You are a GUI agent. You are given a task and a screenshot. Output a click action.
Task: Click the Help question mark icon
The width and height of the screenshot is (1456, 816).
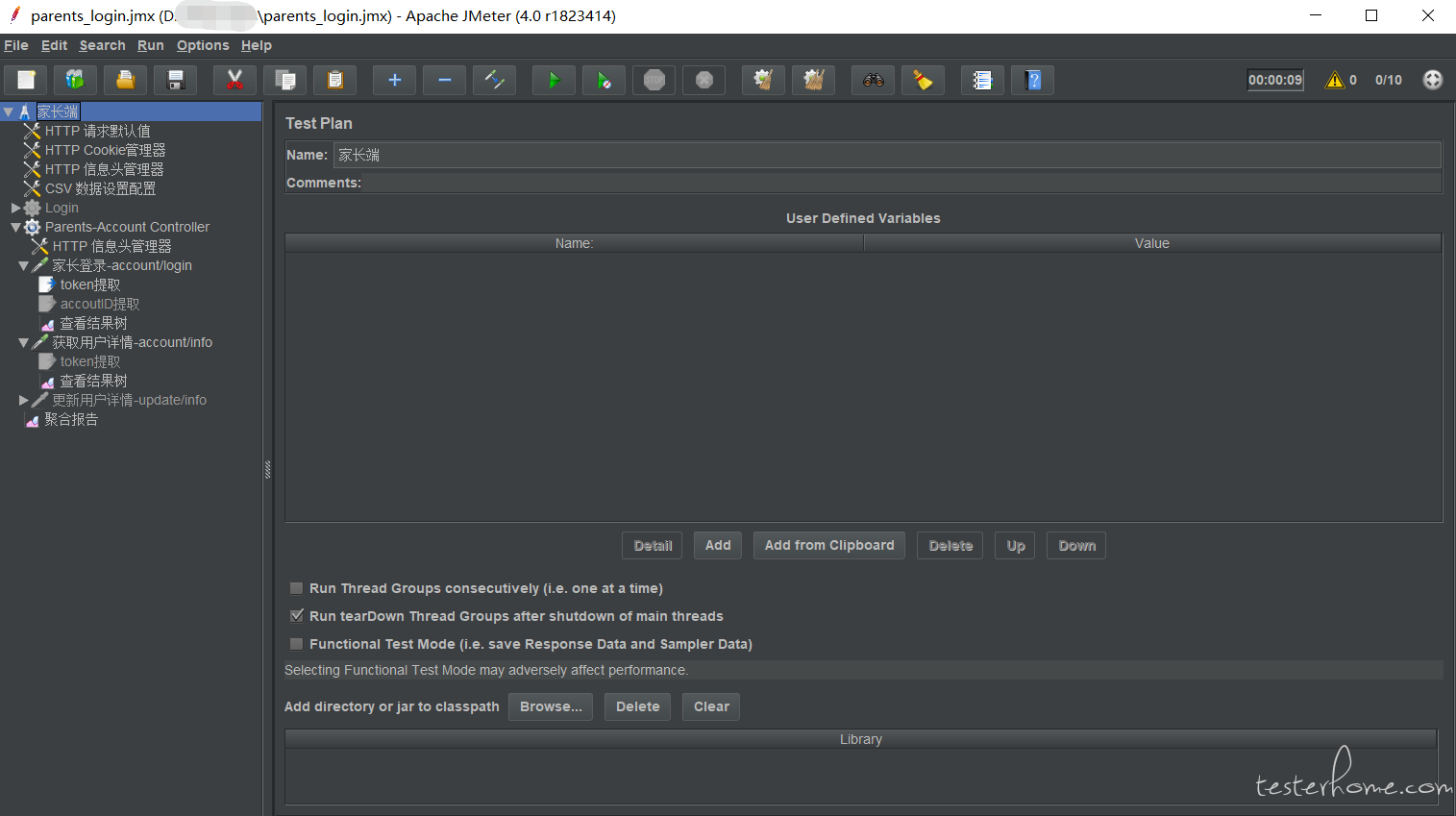coord(1032,80)
